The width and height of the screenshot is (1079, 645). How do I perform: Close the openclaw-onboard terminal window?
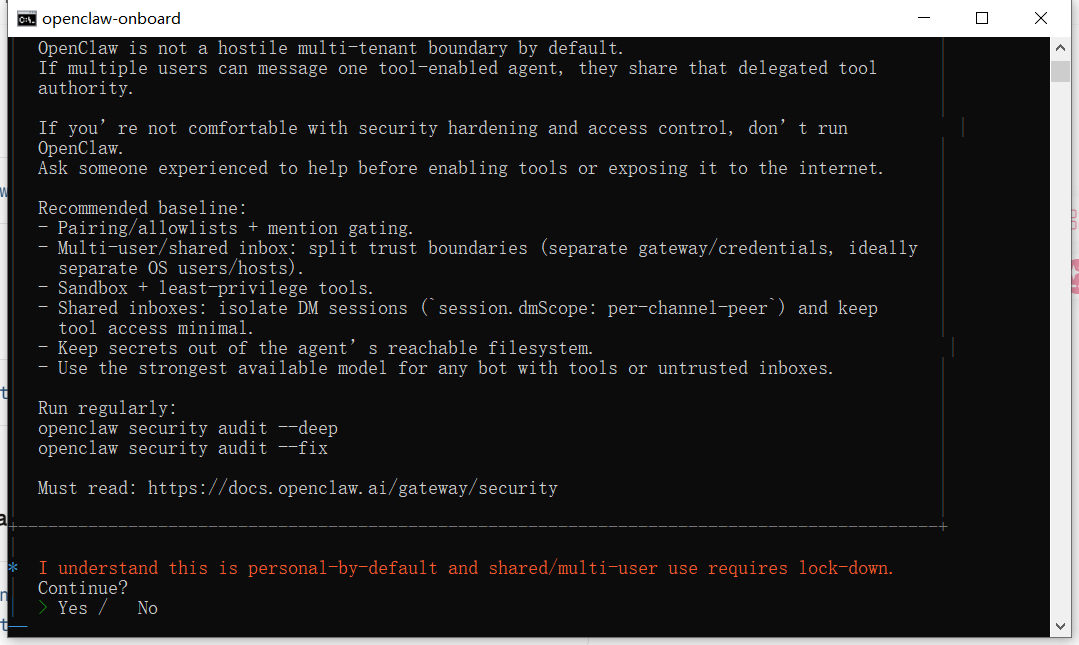tap(1041, 18)
